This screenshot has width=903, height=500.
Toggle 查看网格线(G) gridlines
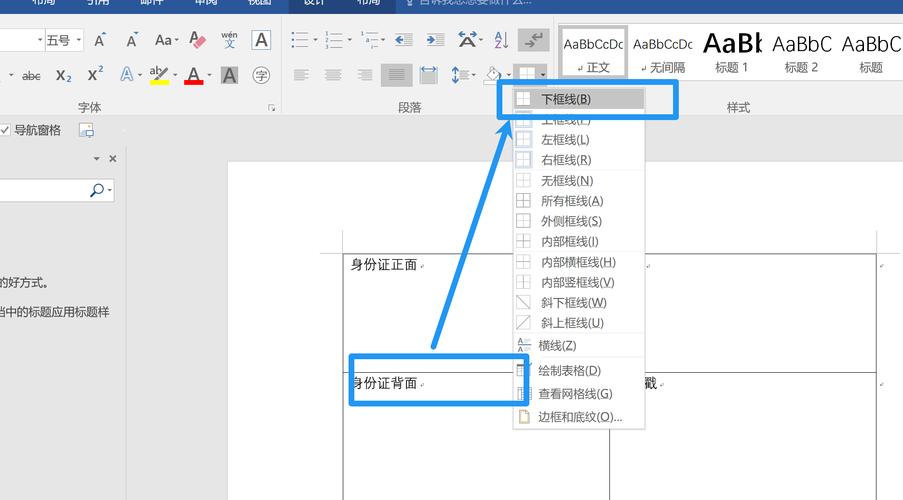579,394
